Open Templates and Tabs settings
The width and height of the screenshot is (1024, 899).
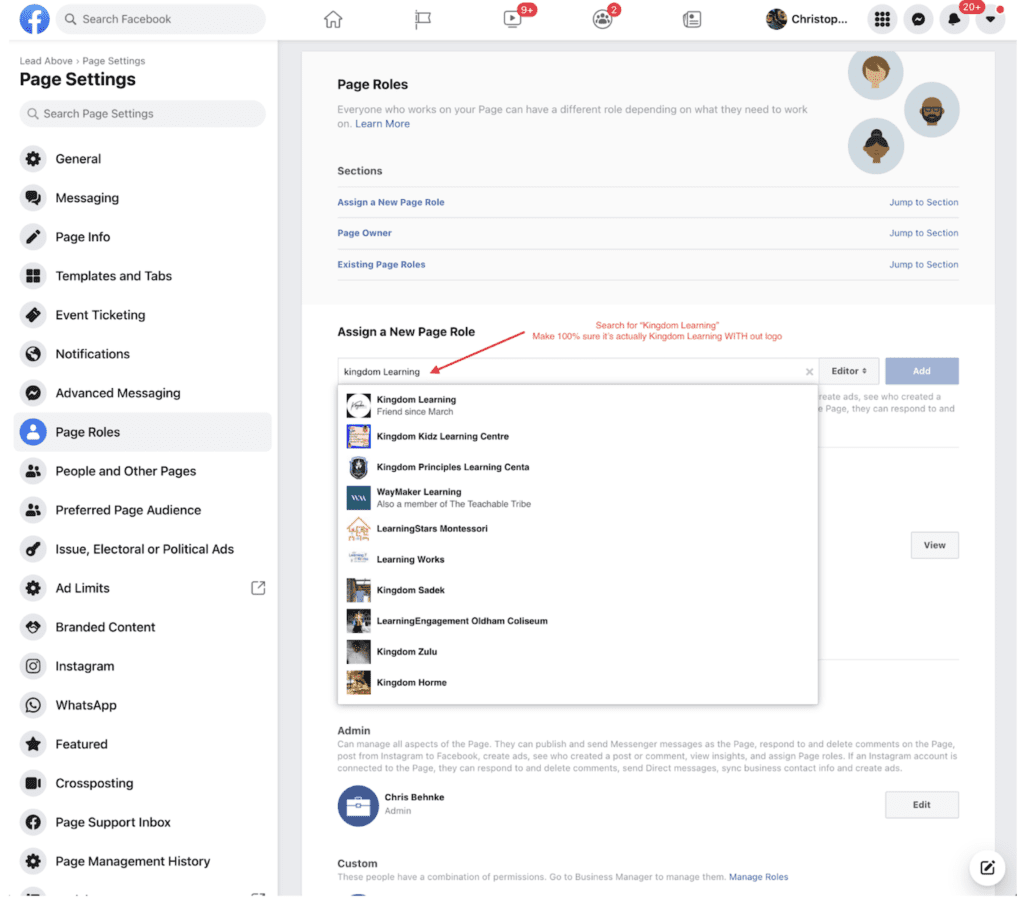(142, 276)
